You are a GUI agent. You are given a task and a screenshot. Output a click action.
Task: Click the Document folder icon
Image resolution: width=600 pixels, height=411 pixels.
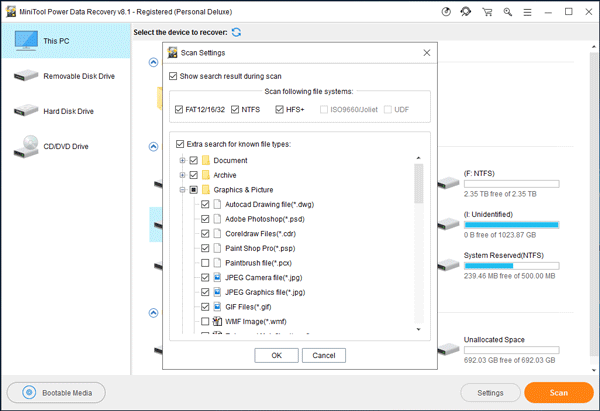[x=206, y=160]
